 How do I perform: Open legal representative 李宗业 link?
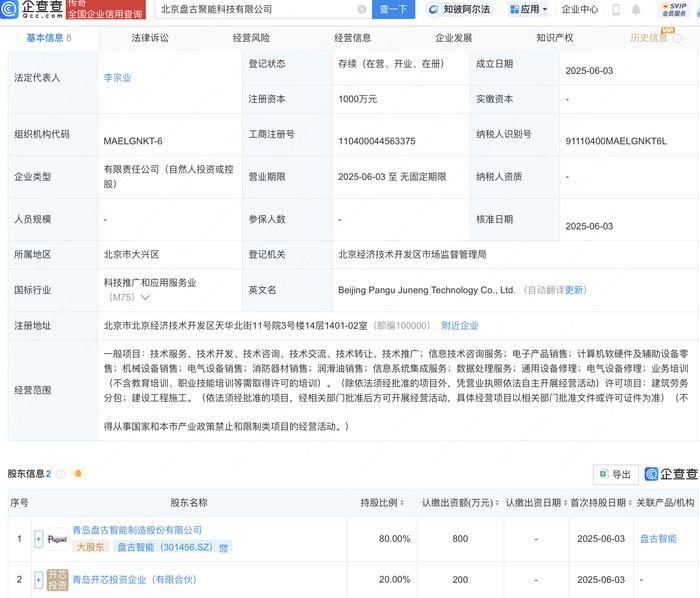tap(117, 78)
